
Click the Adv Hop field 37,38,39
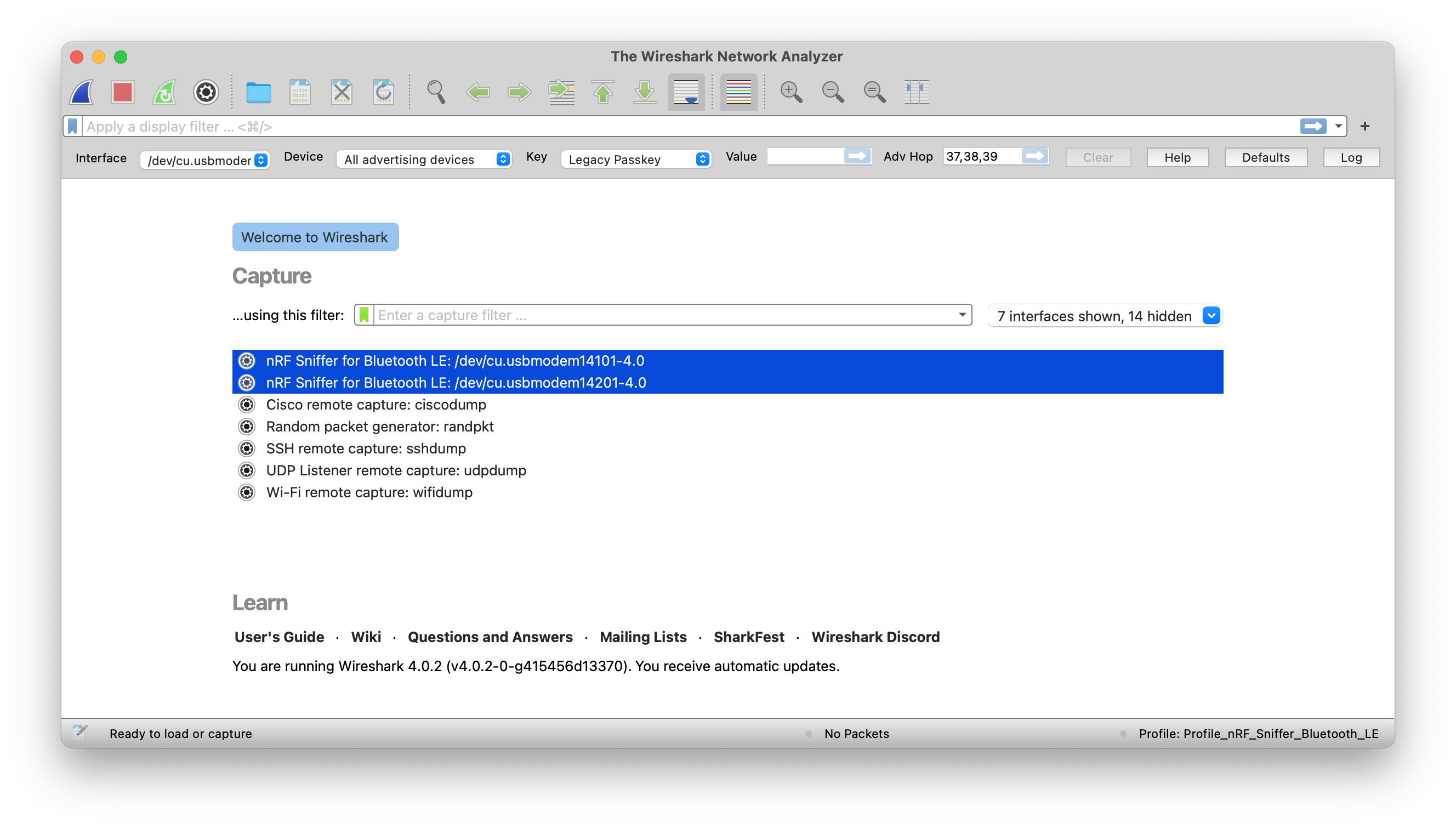point(982,157)
